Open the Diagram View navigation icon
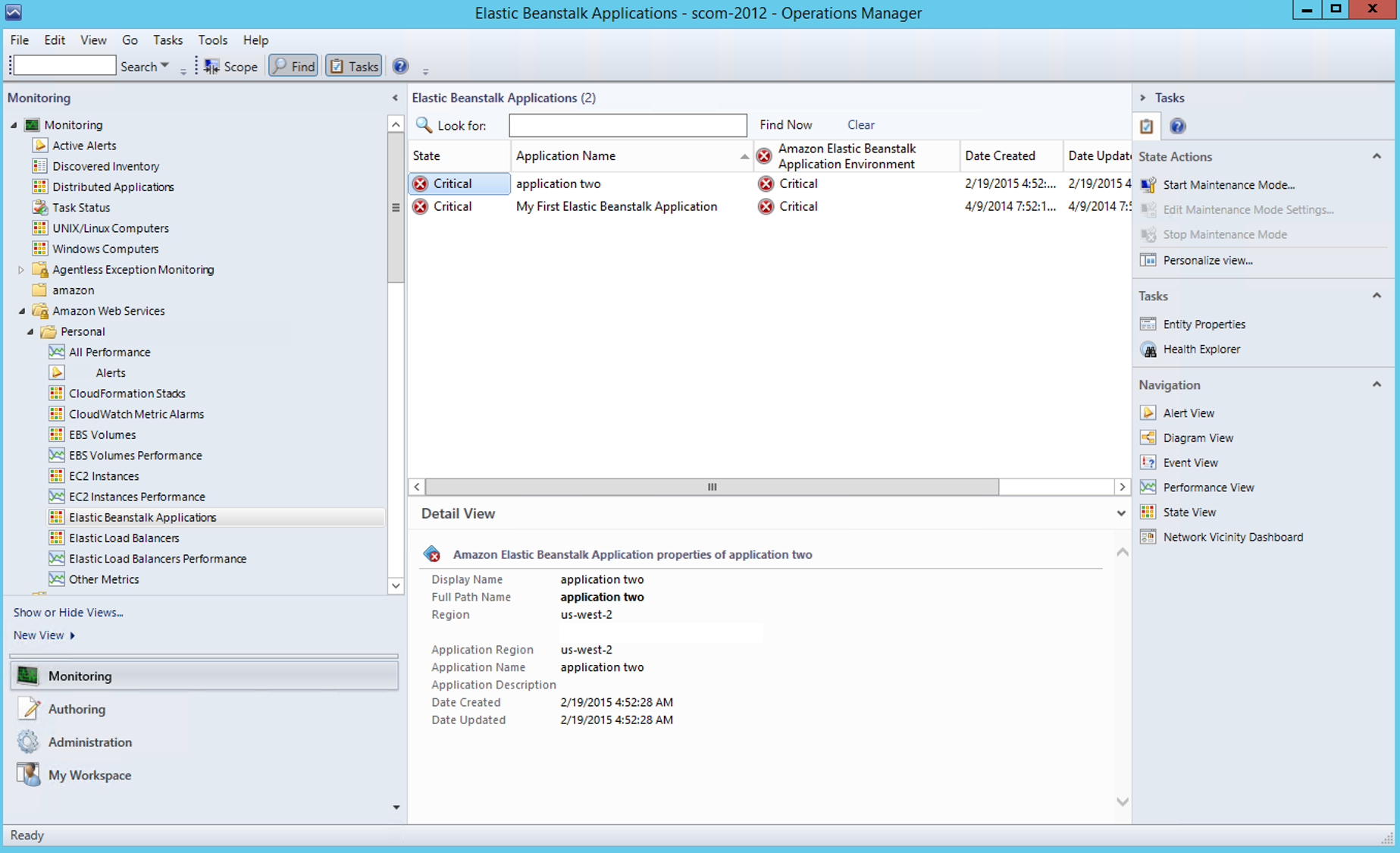Image resolution: width=1400 pixels, height=853 pixels. [x=1148, y=437]
